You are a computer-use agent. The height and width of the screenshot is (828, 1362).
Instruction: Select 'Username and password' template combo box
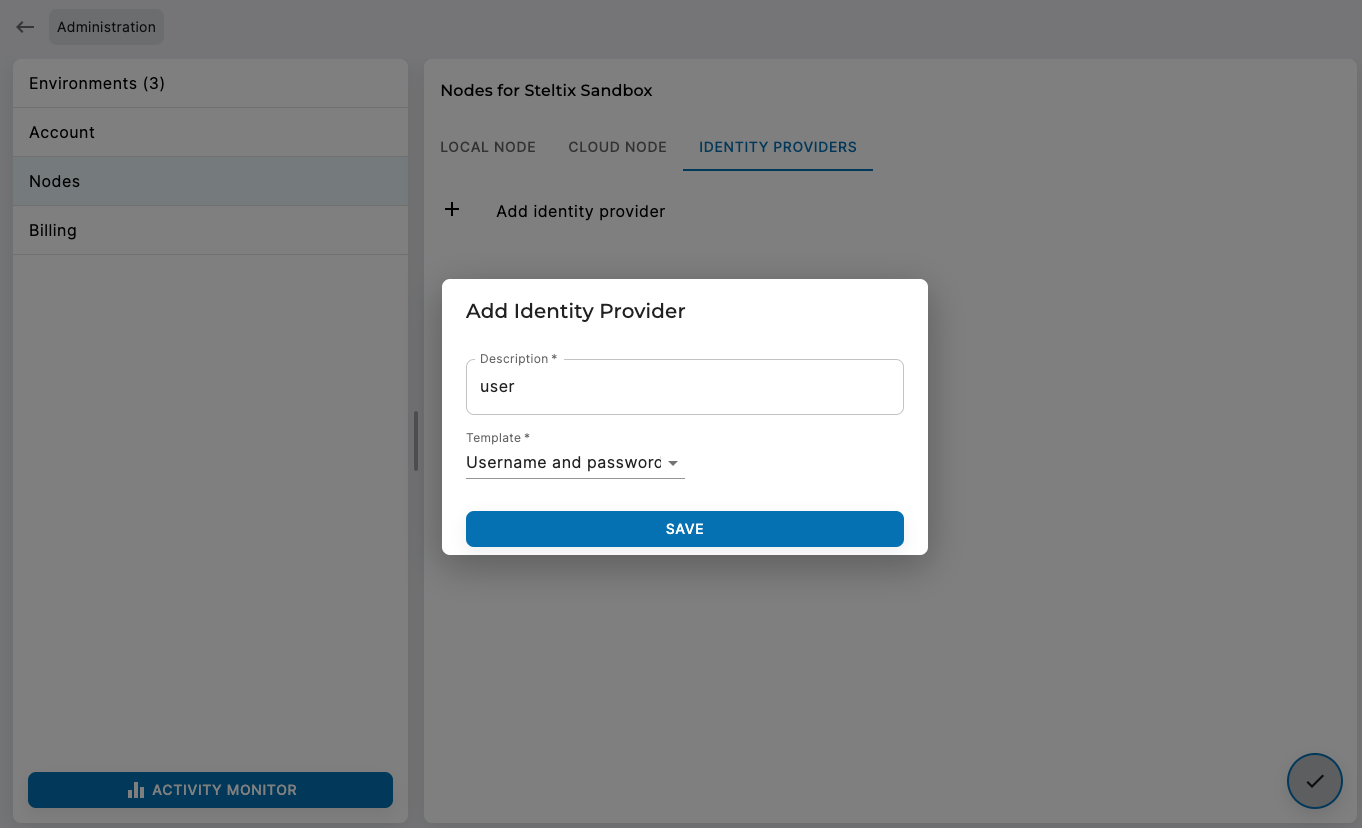point(566,462)
